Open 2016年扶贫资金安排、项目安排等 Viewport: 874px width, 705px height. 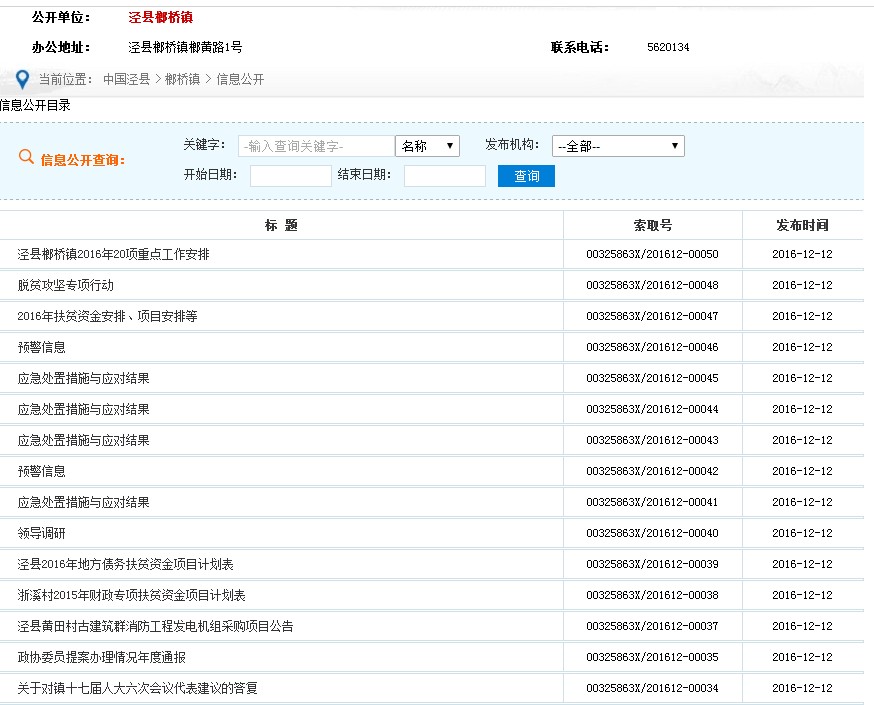(x=108, y=317)
